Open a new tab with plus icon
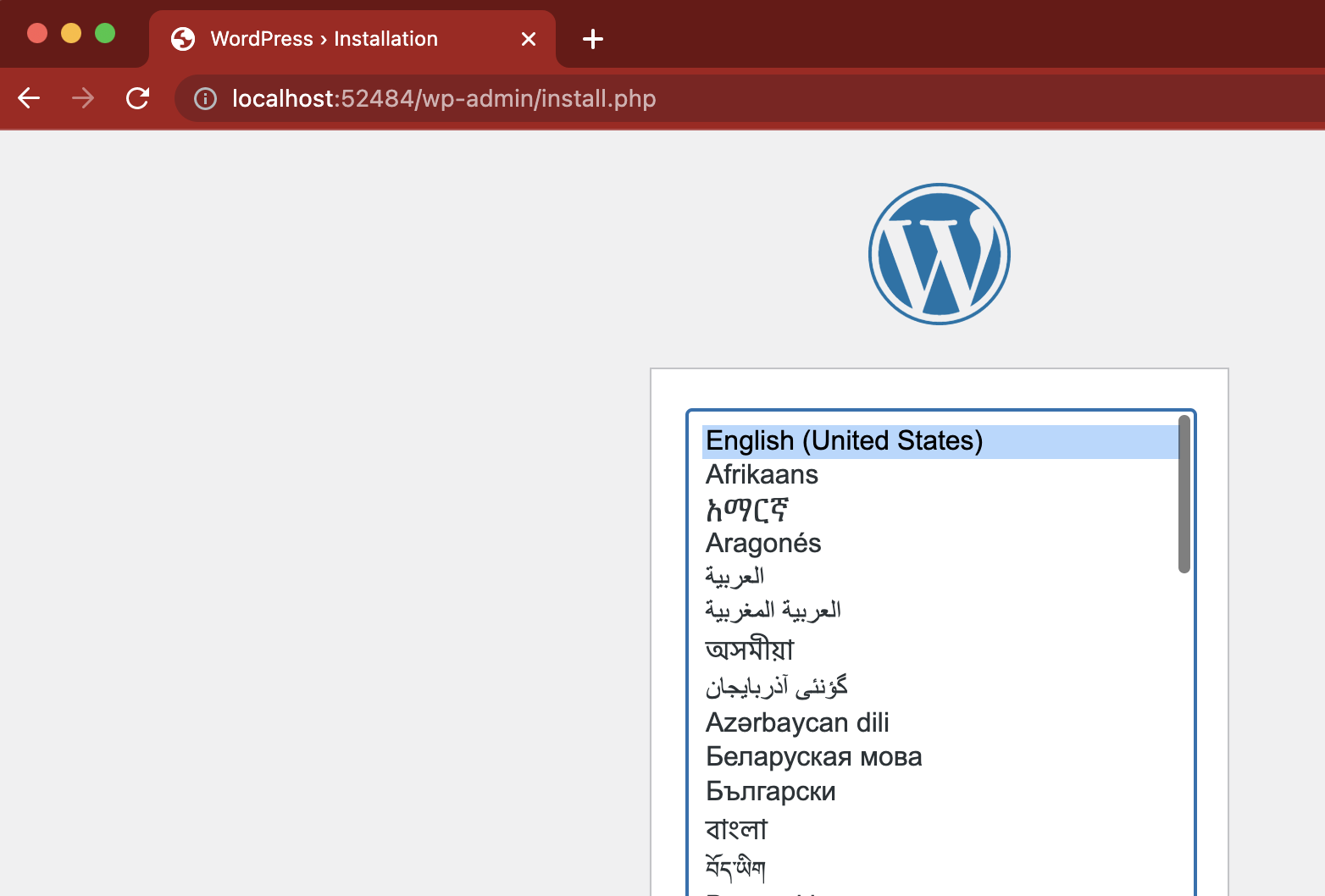 (593, 39)
